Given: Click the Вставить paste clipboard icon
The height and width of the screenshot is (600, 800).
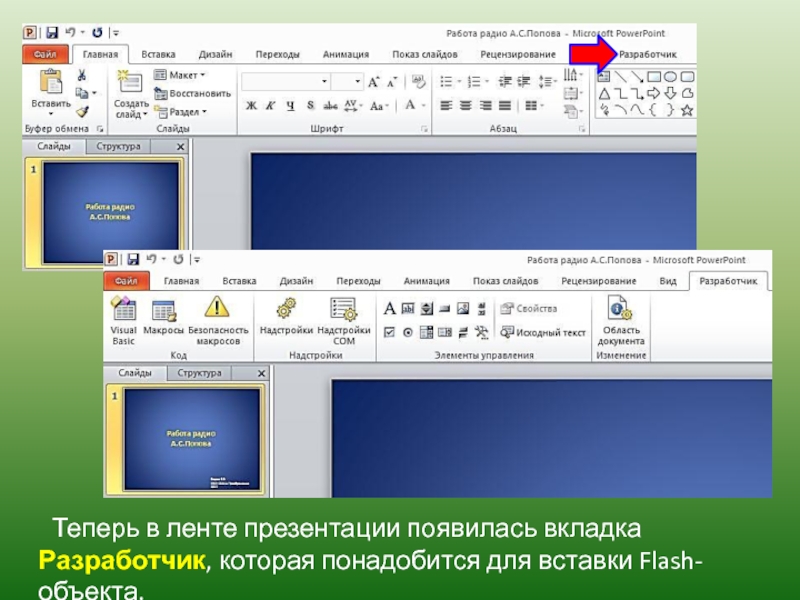Looking at the screenshot, I should [51, 82].
